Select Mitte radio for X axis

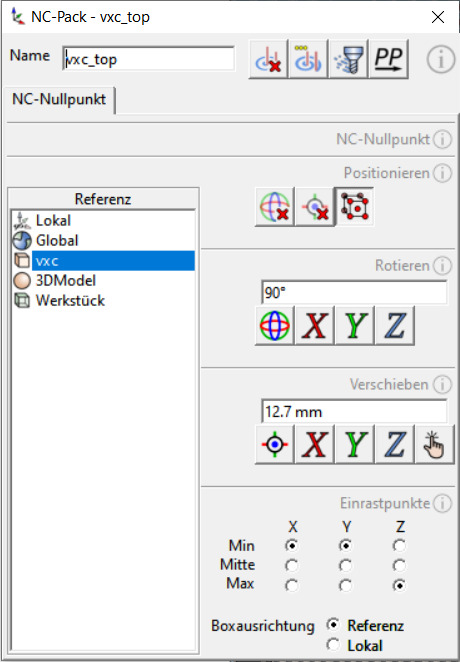(x=292, y=565)
